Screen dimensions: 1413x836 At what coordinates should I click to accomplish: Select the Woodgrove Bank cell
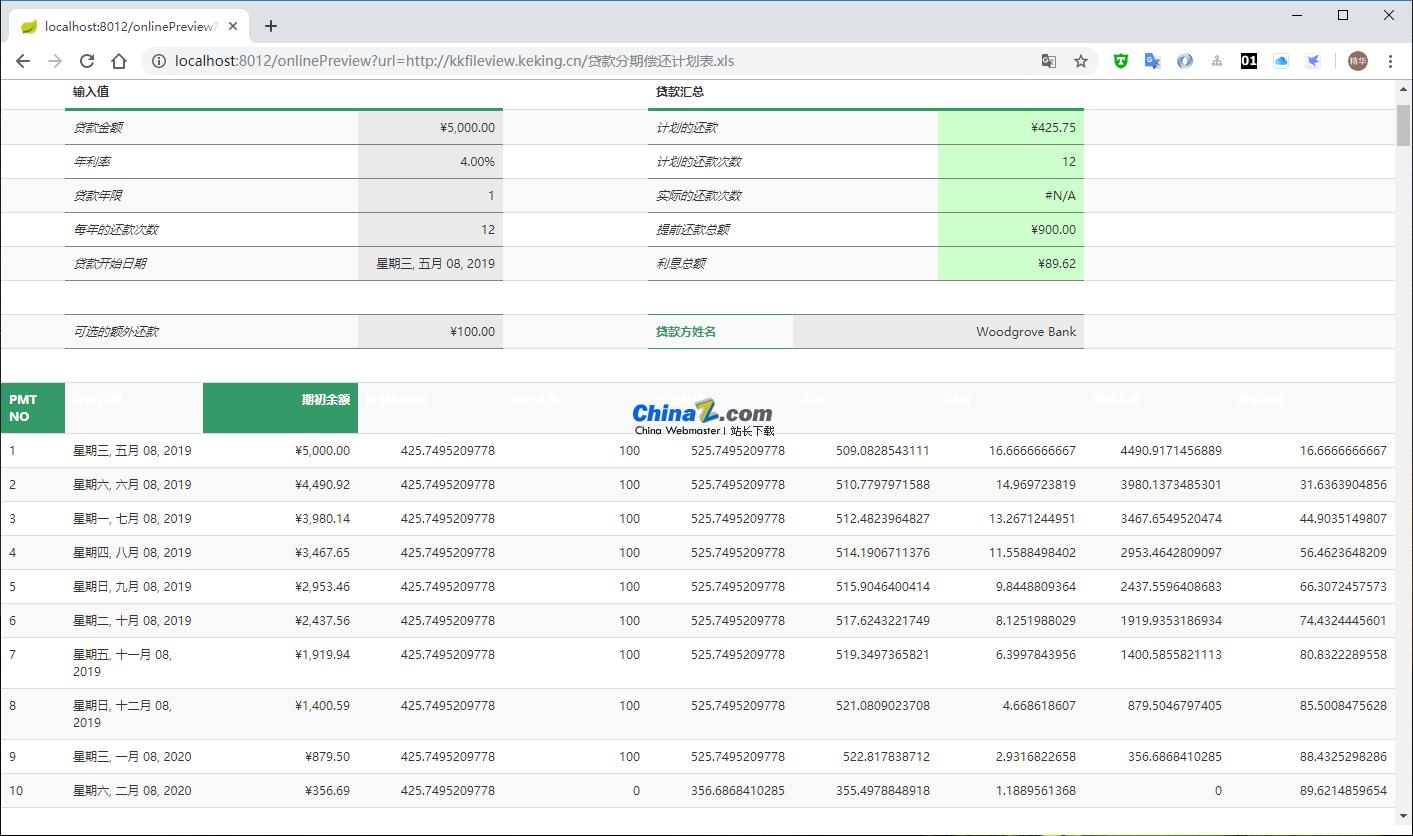938,332
